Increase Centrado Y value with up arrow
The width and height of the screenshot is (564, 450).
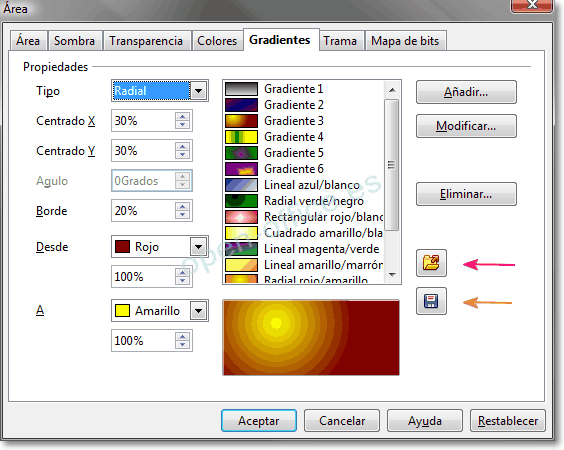(183, 146)
